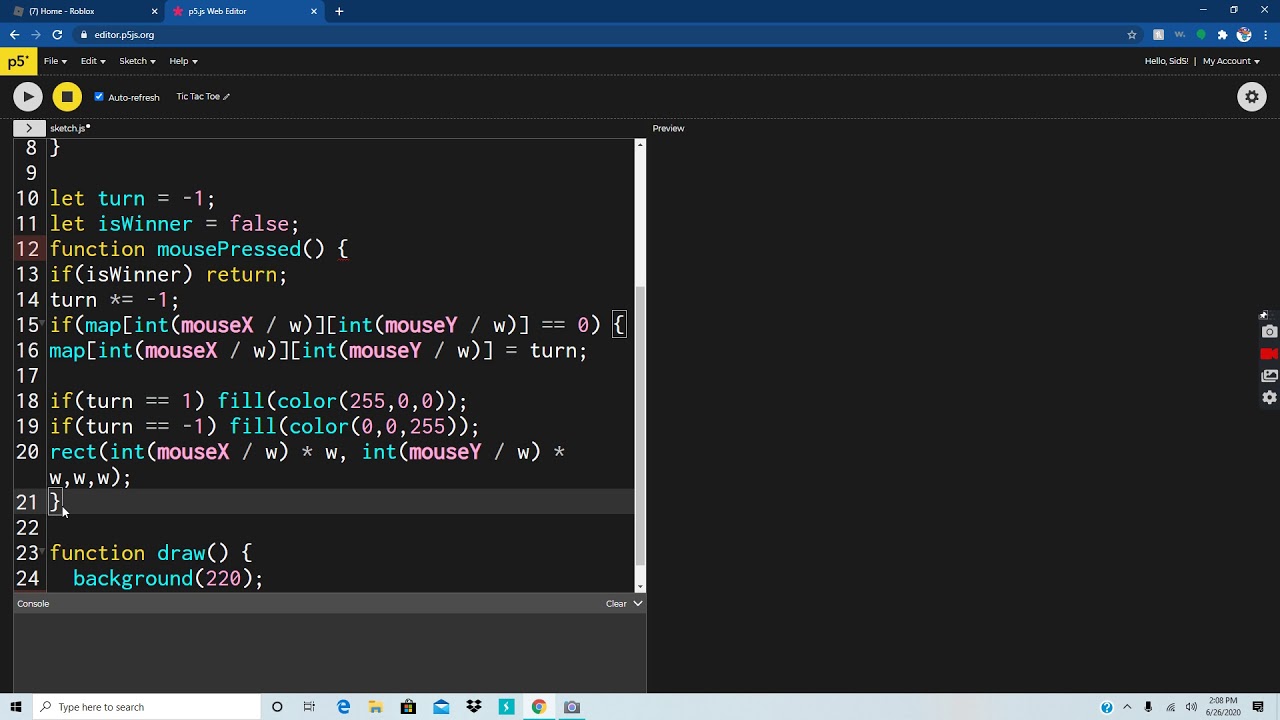Open Dropbox from taskbar
The height and width of the screenshot is (720, 1280).
pyautogui.click(x=474, y=707)
